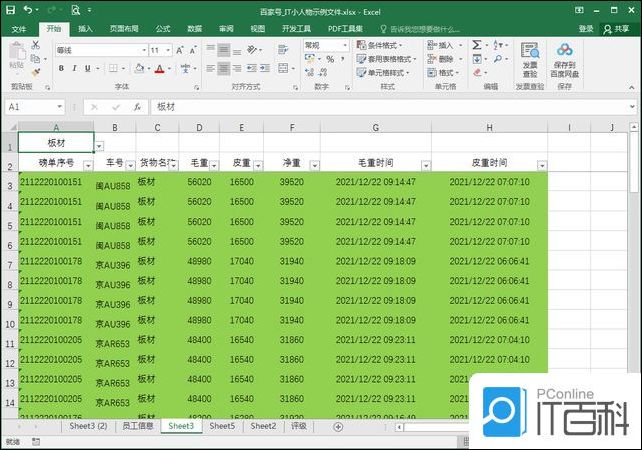Click the Print Preview icon in quick access toolbar
This screenshot has height=450, width=642.
point(75,10)
